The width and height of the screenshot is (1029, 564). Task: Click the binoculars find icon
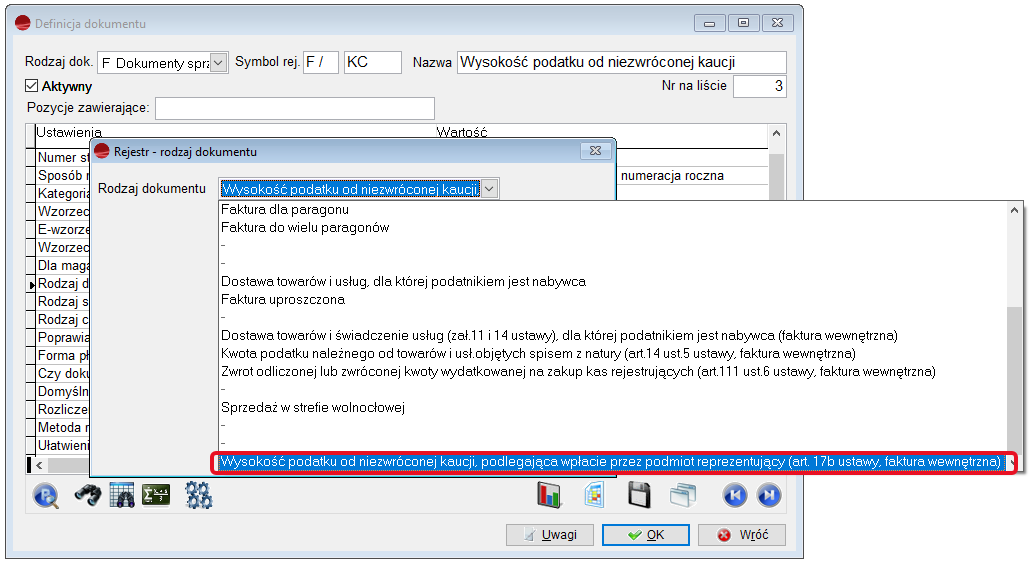tap(87, 495)
